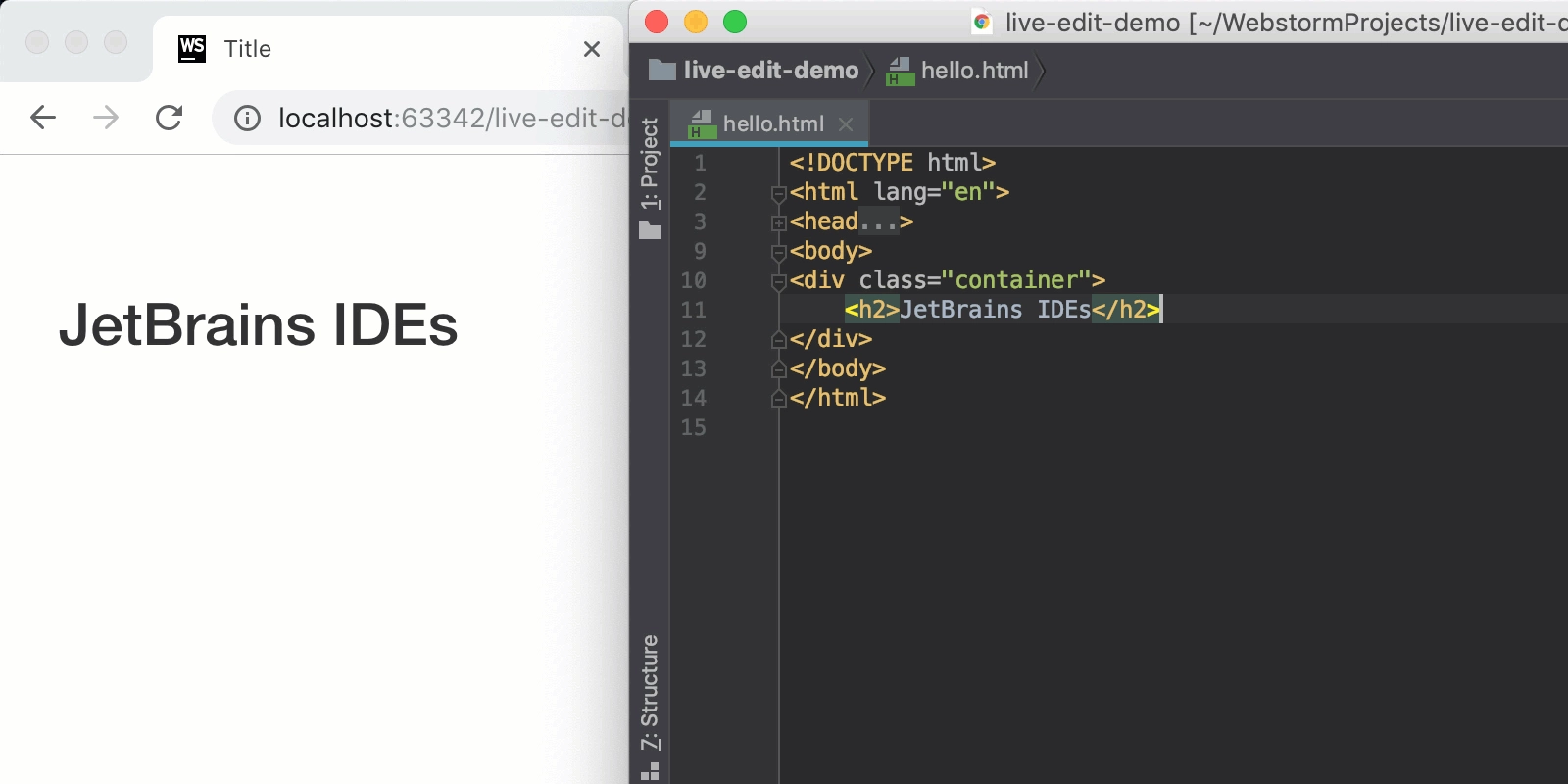Click the folded ellipsis placeholder in the head tag
The image size is (1568, 784).
coord(879,222)
